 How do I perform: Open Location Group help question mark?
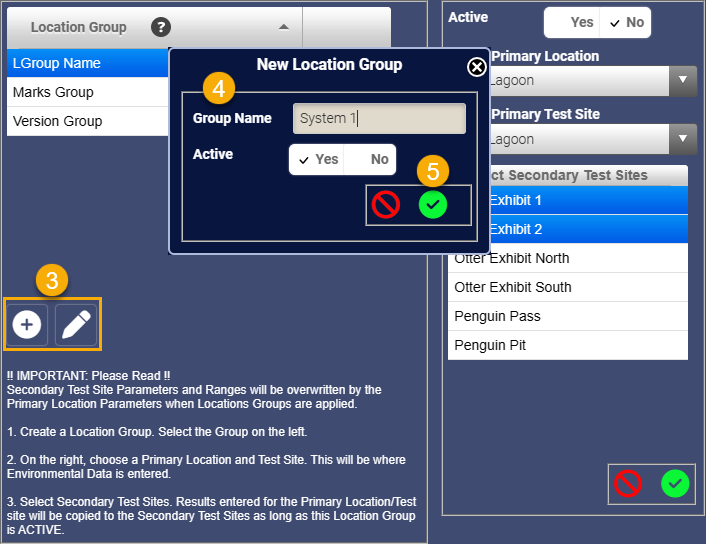click(x=161, y=27)
